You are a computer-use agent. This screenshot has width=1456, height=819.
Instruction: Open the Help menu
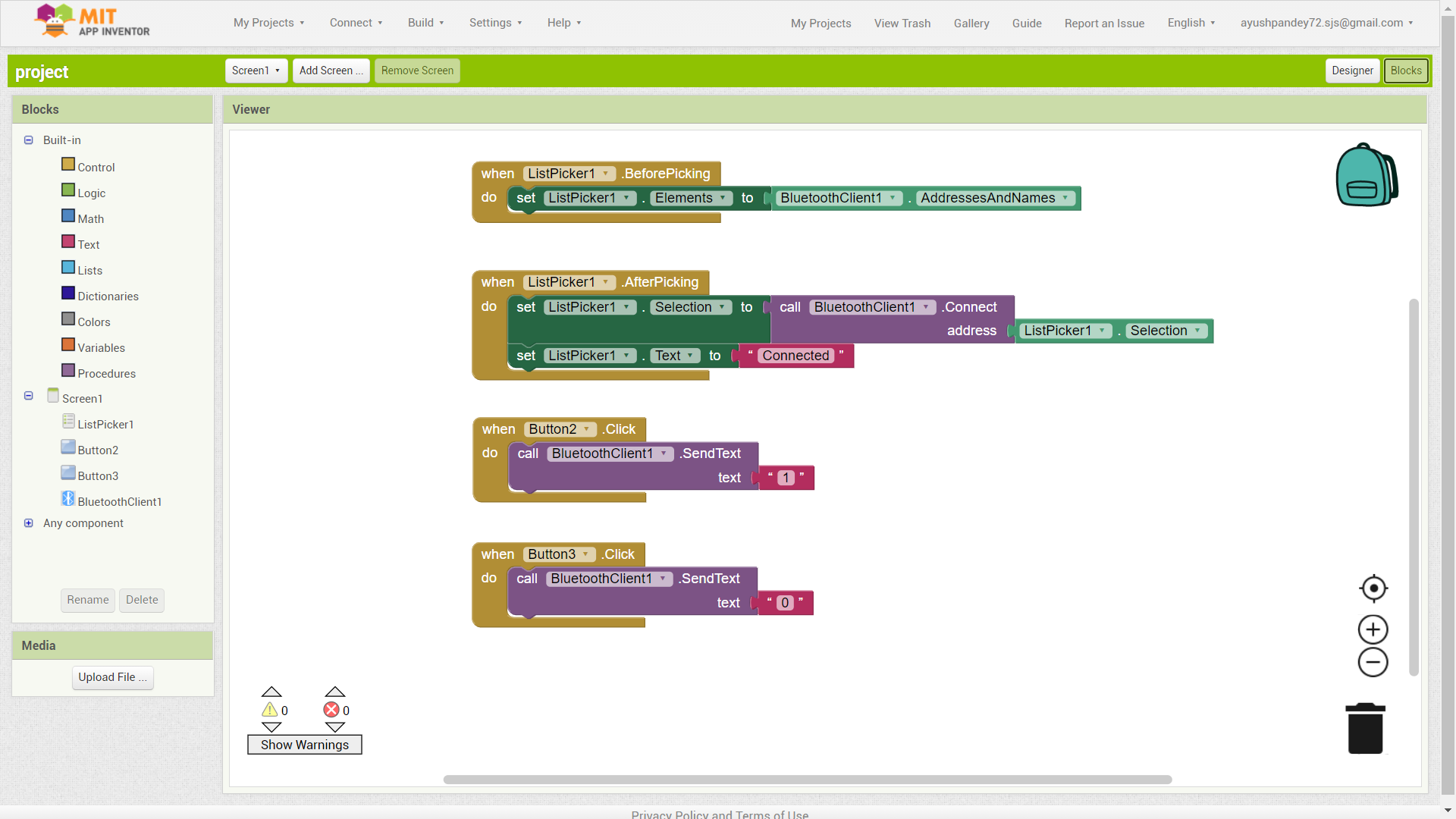point(564,23)
